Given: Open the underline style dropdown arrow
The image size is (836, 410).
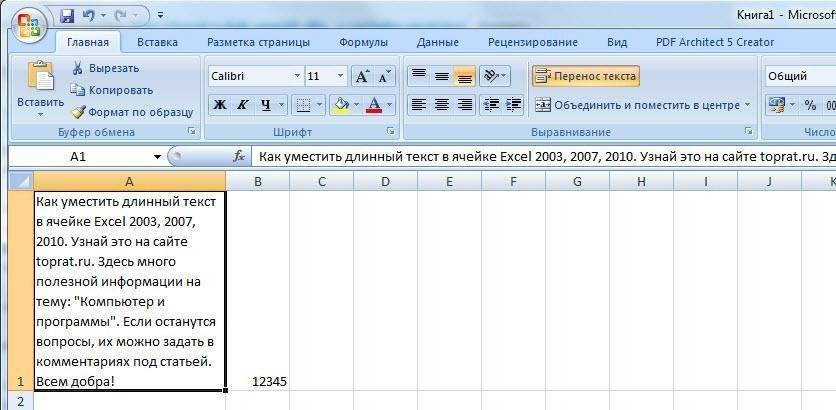Looking at the screenshot, I should [282, 105].
